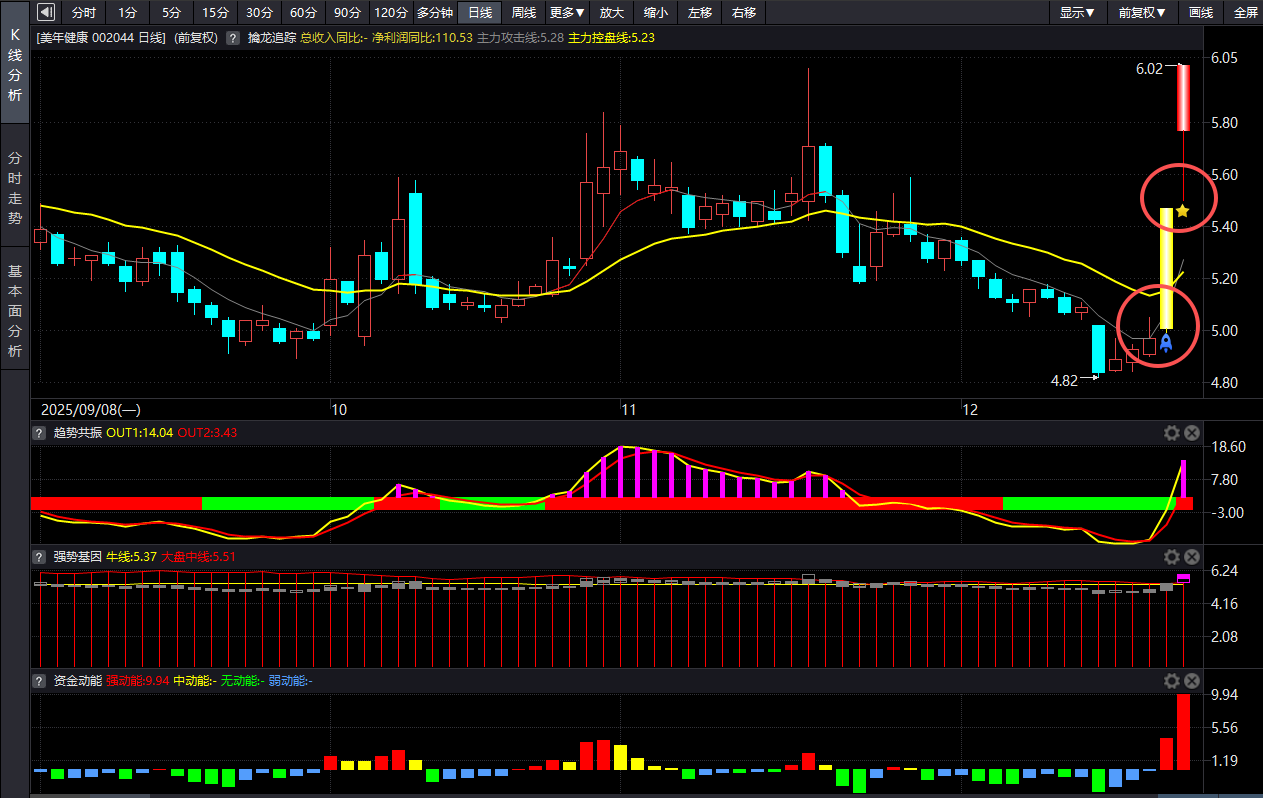This screenshot has height=798, width=1263.
Task: Click the 资金动能 indicator name
Action: [x=78, y=681]
